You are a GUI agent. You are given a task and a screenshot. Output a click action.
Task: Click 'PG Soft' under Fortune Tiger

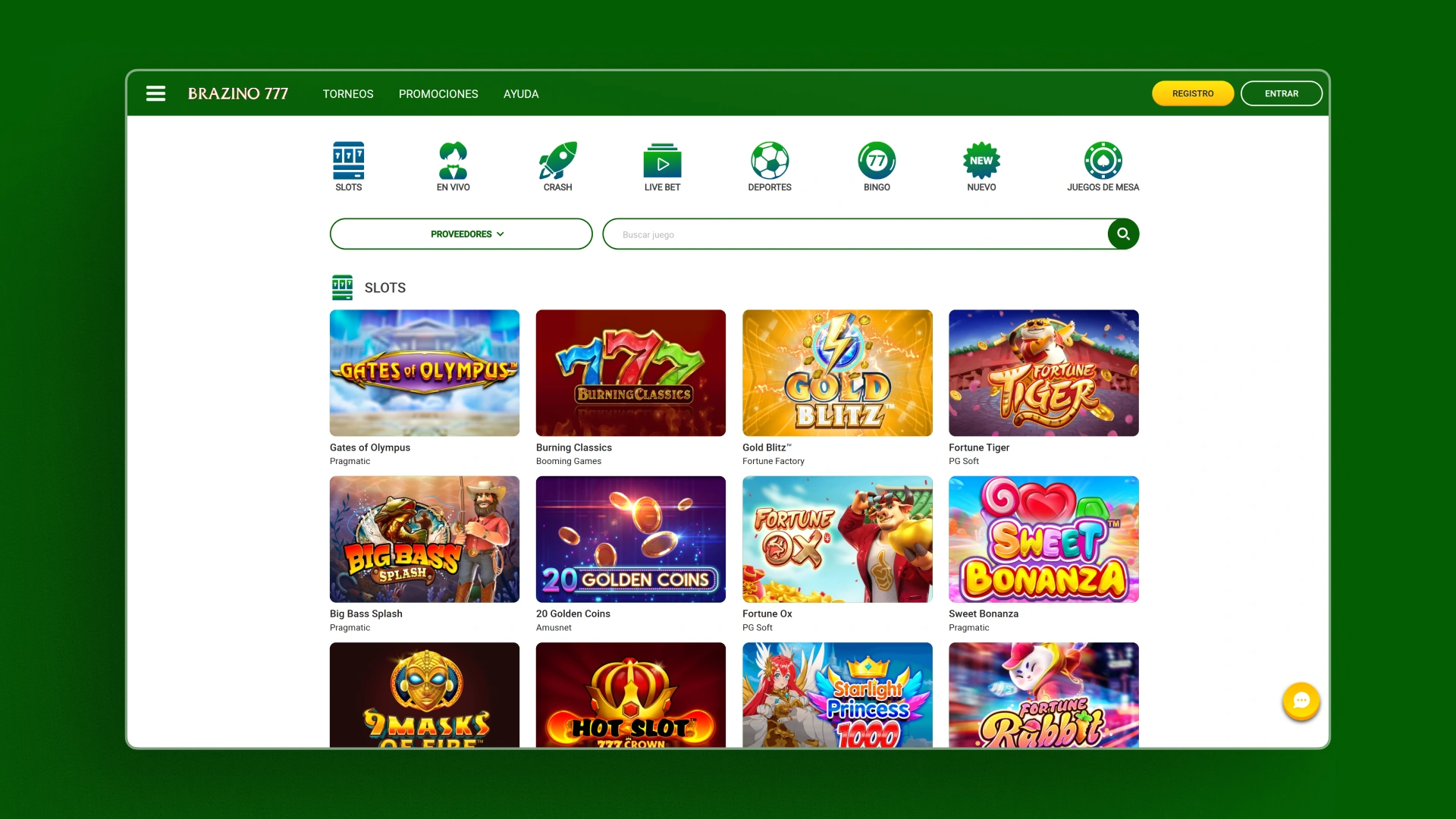tap(964, 461)
